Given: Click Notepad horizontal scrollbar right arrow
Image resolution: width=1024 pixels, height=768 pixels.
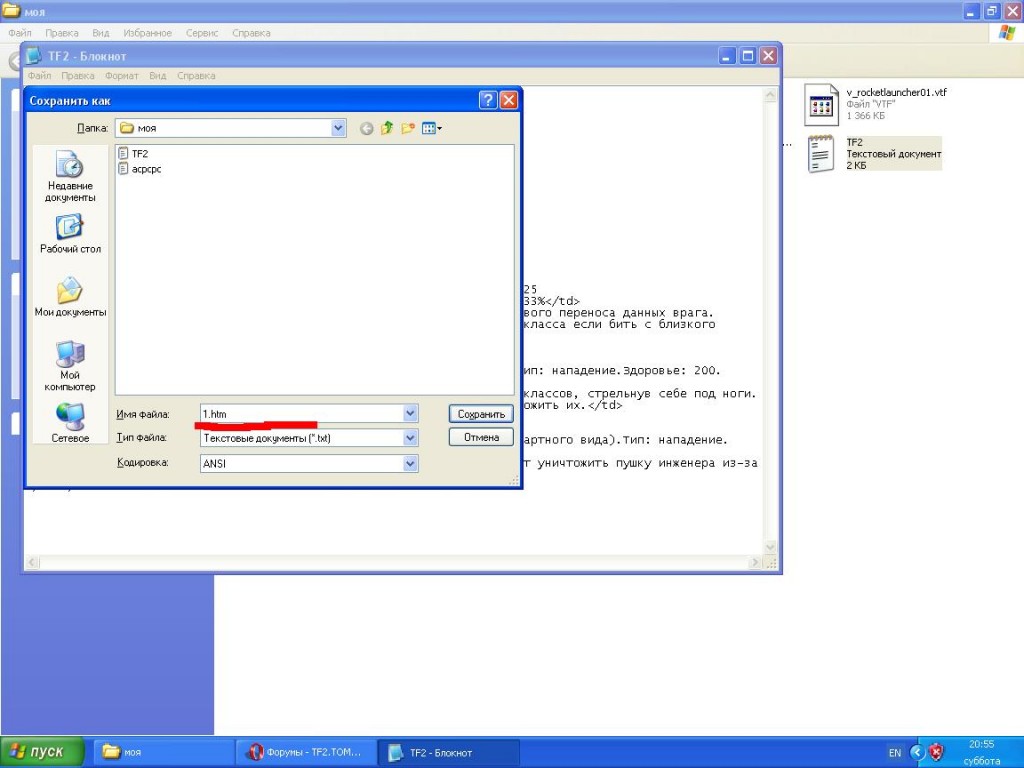Looking at the screenshot, I should 756,562.
